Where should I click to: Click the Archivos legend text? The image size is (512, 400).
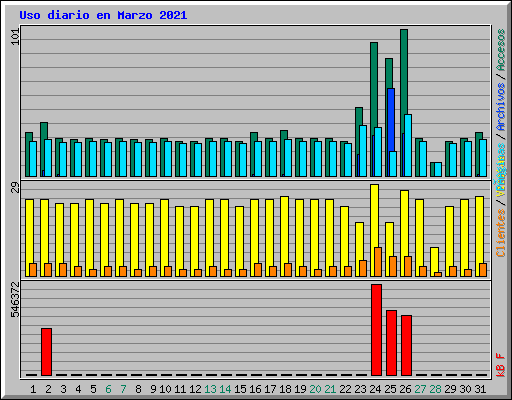[501, 107]
